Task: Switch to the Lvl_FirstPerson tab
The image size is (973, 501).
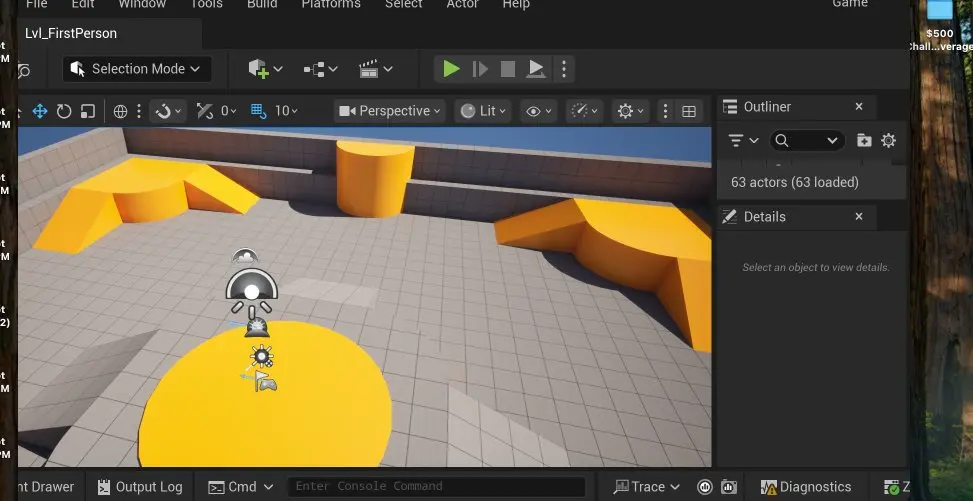Action: [x=71, y=33]
